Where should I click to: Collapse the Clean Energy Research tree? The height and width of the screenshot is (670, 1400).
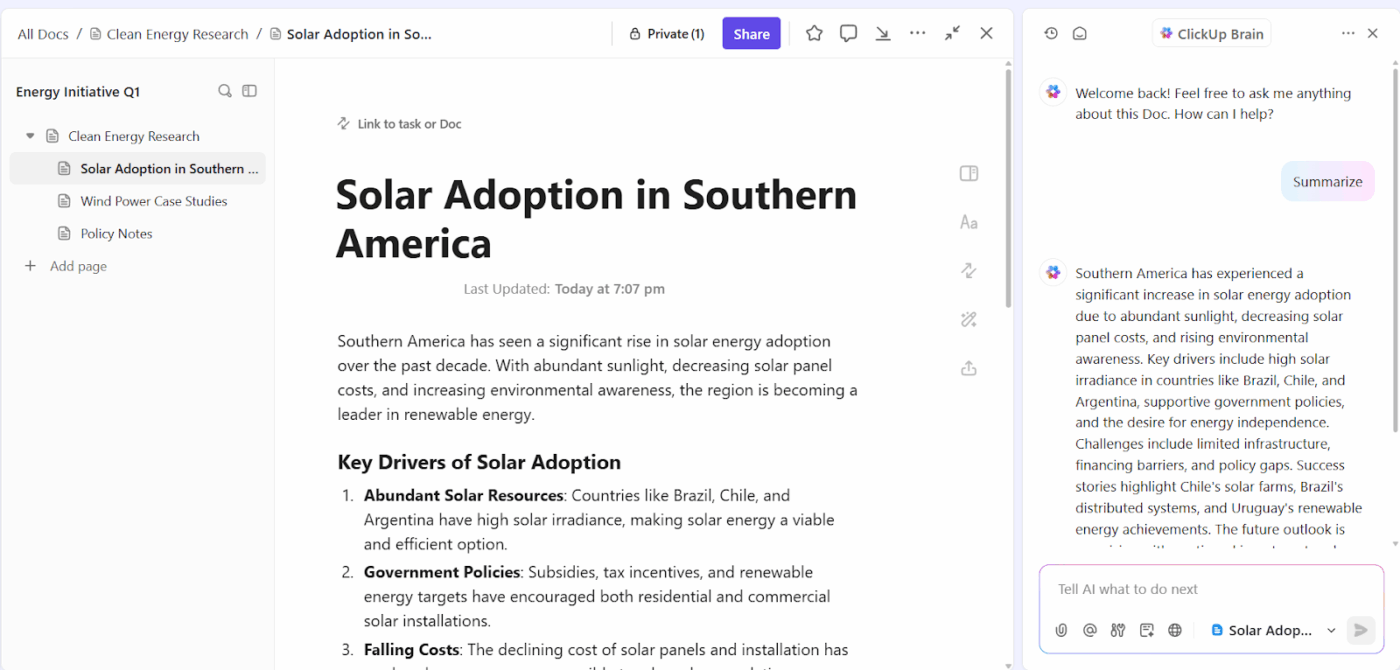(x=29, y=136)
